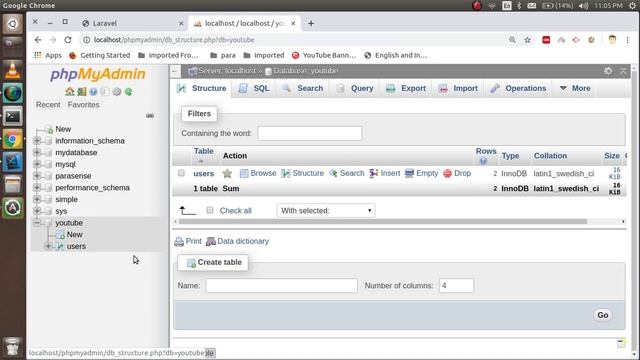Expand performance_schema database node

tap(37, 188)
